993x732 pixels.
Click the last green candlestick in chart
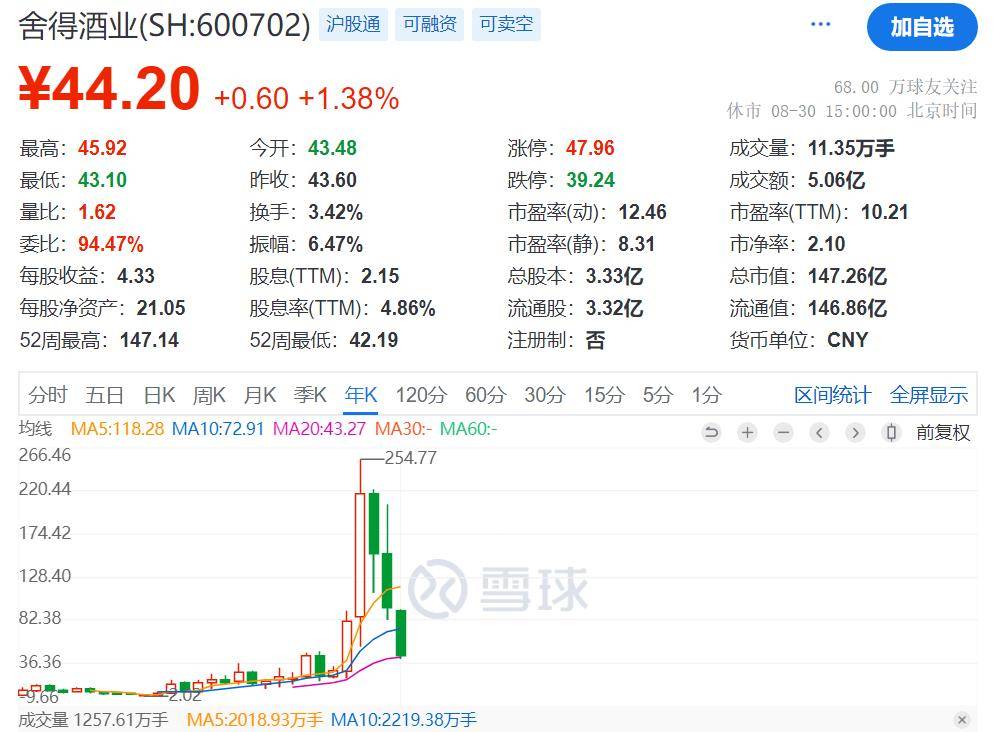click(x=401, y=633)
